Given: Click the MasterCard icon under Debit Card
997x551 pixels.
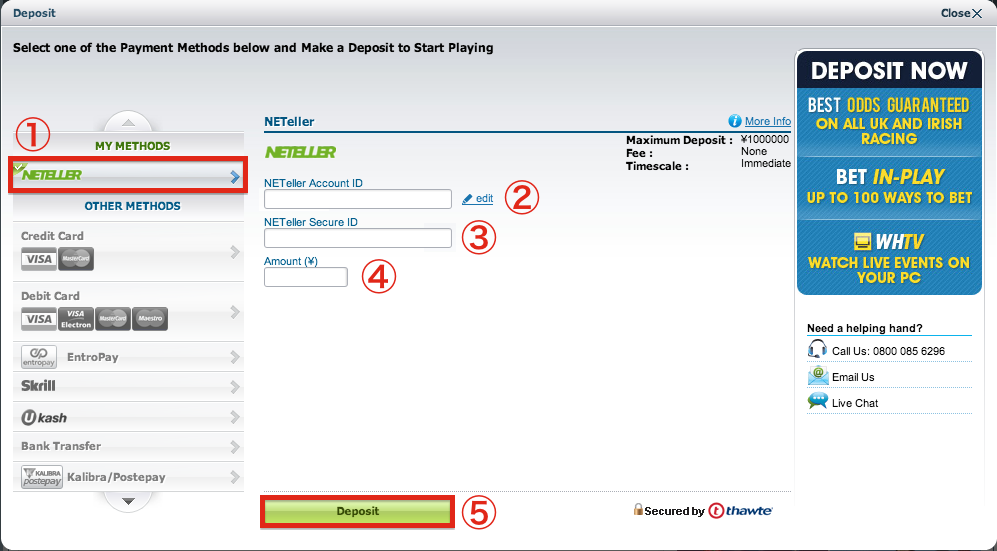Looking at the screenshot, I should click(113, 319).
